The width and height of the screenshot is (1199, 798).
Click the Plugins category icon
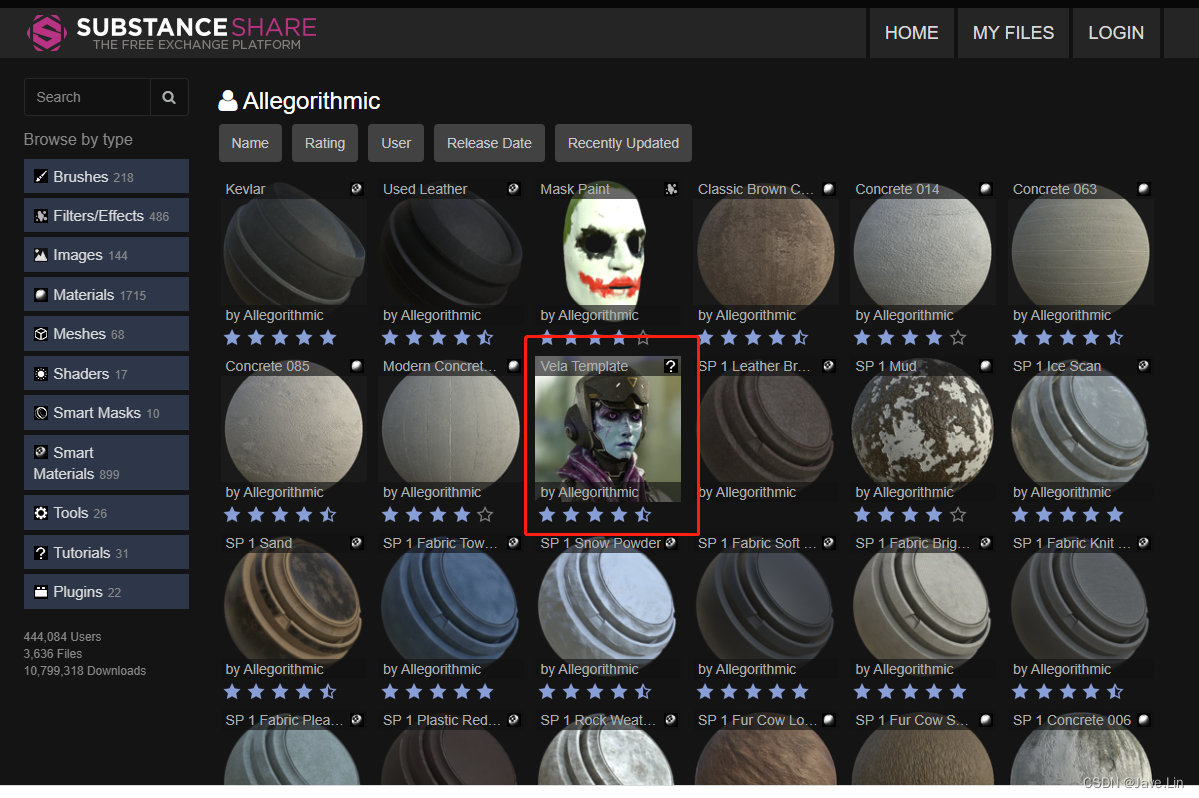(x=41, y=592)
